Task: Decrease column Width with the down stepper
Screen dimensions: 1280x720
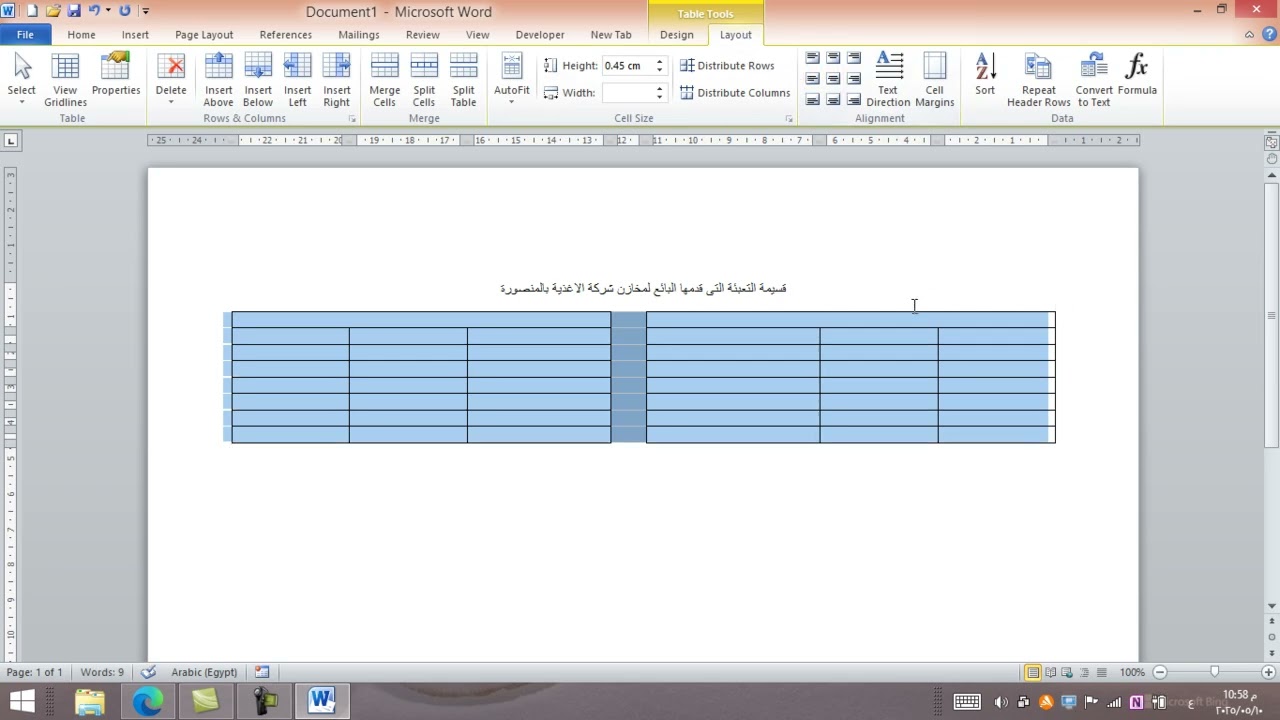Action: [x=659, y=97]
